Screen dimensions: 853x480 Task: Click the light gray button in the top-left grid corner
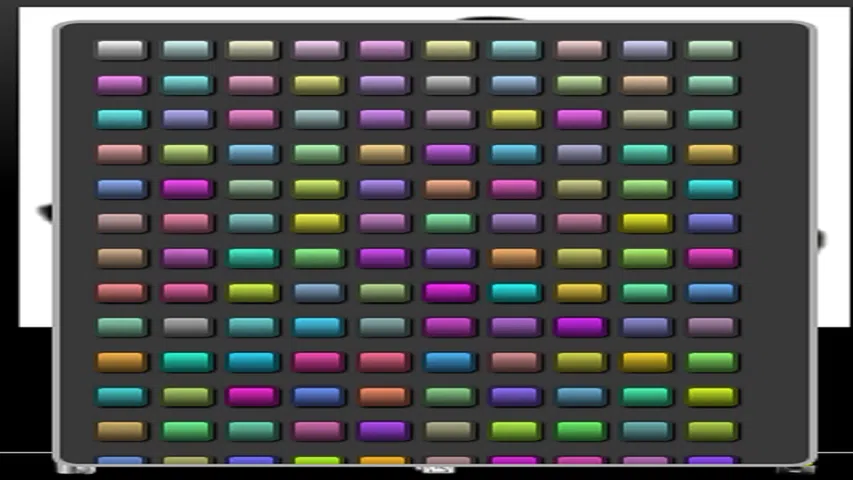pyautogui.click(x=121, y=50)
